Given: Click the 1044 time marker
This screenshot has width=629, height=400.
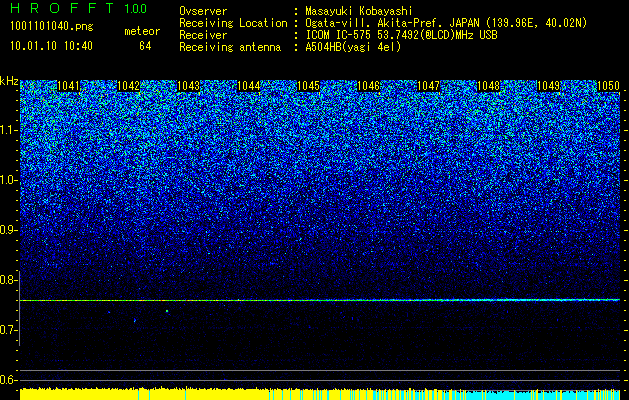Looking at the screenshot, I should click(x=248, y=86).
